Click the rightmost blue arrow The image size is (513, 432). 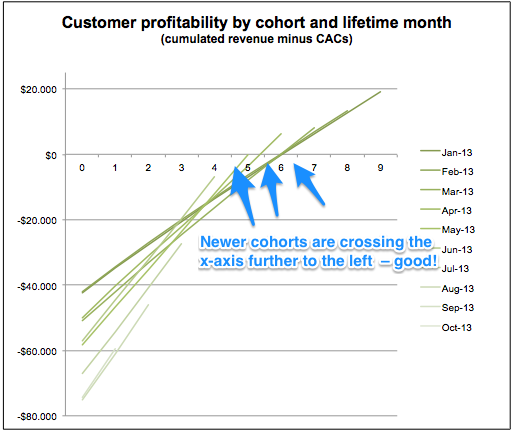tap(309, 184)
